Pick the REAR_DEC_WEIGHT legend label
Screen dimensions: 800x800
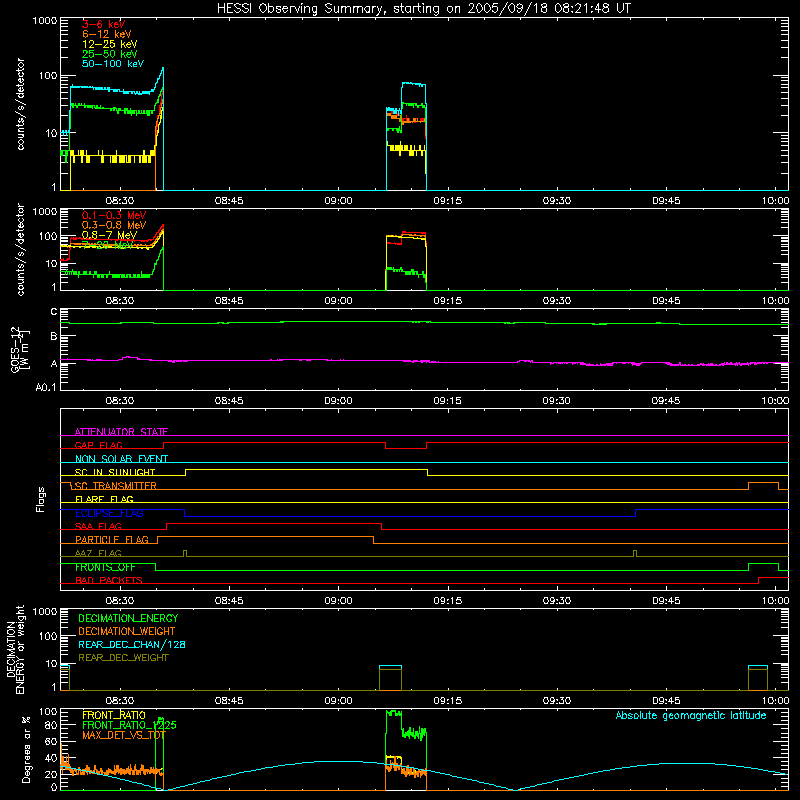123,658
